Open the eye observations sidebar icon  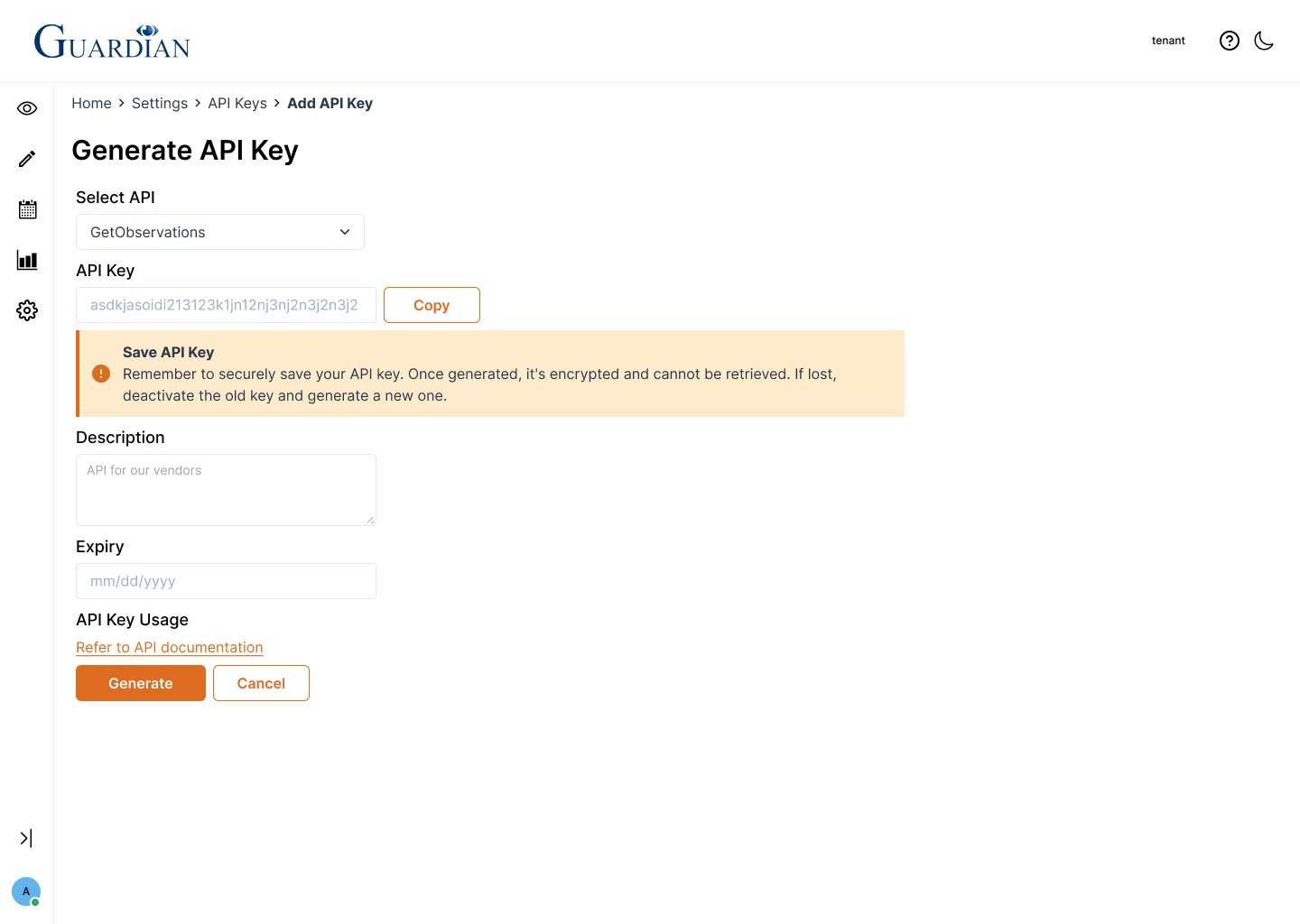(27, 108)
